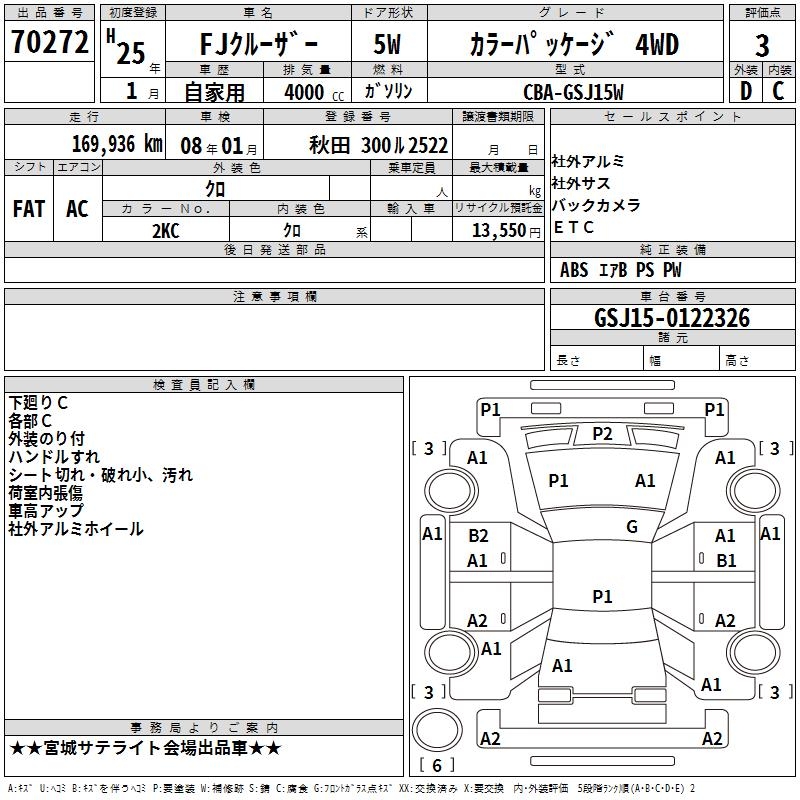Select note シート切れ・破れ小、汚れ

tap(101, 475)
